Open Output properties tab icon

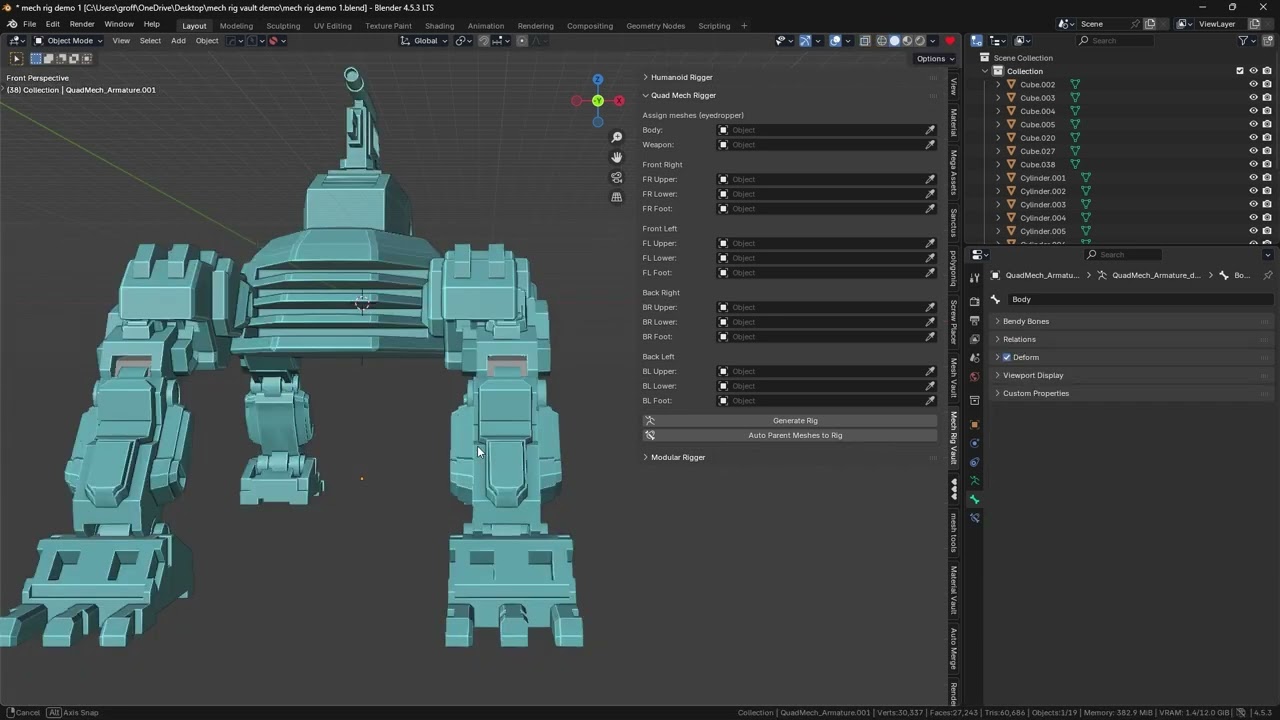[x=975, y=320]
